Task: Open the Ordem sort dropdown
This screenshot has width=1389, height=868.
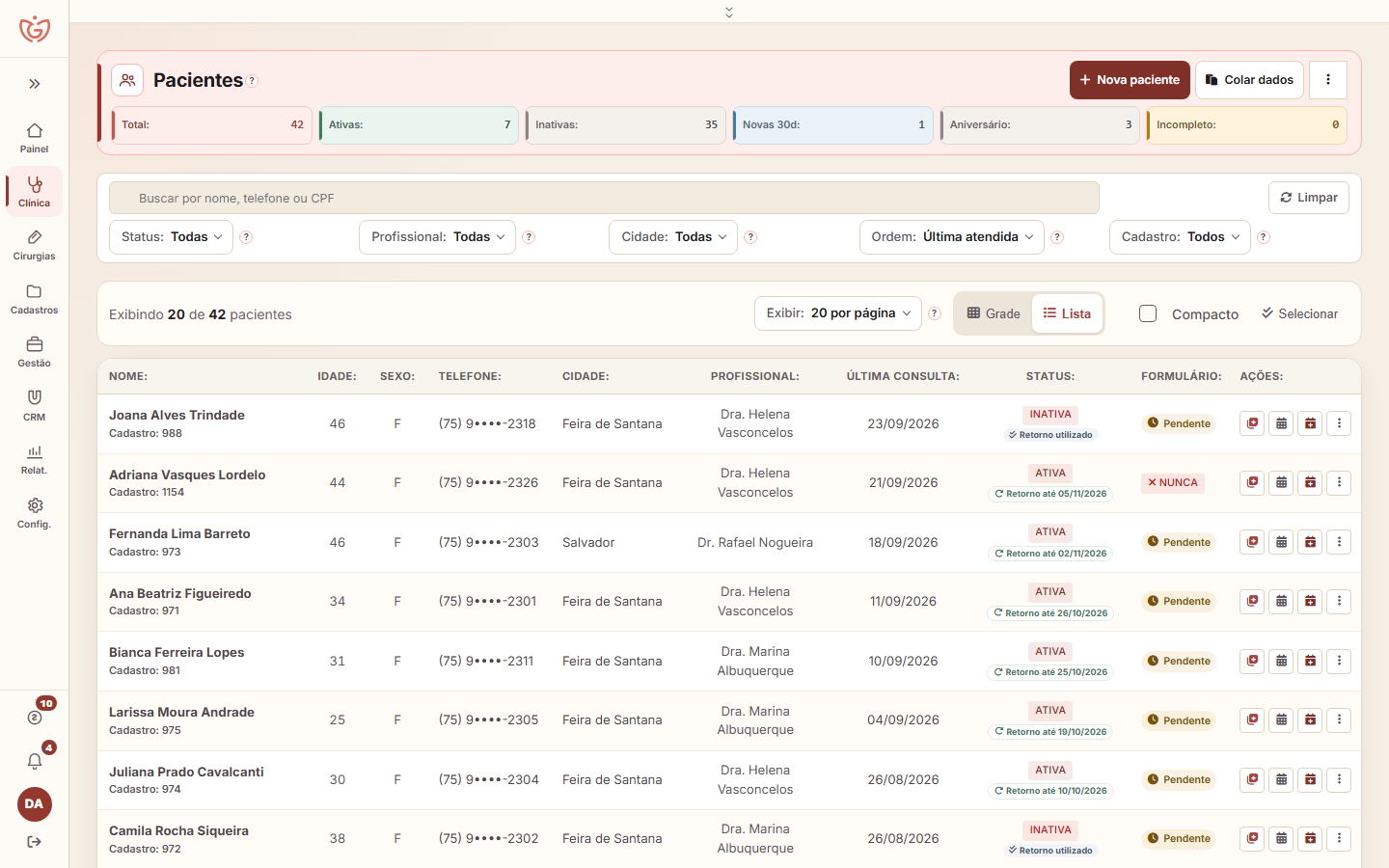Action: tap(952, 237)
